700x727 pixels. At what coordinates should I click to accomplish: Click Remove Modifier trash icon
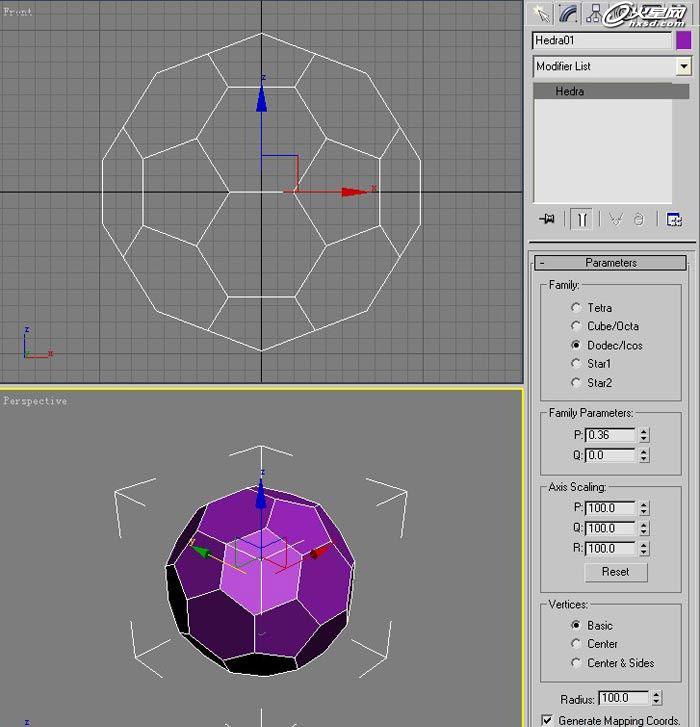(x=639, y=219)
